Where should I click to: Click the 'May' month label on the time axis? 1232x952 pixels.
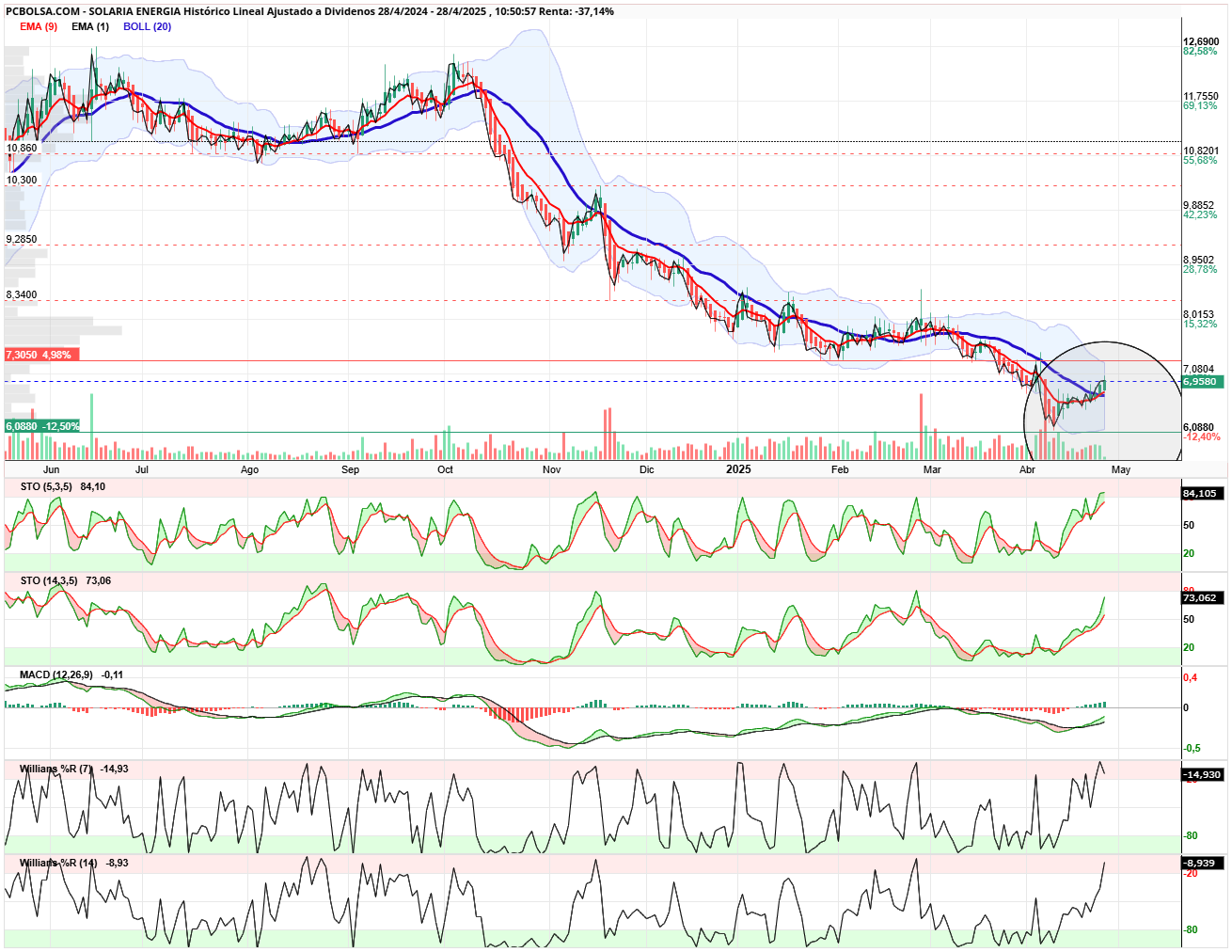1121,469
